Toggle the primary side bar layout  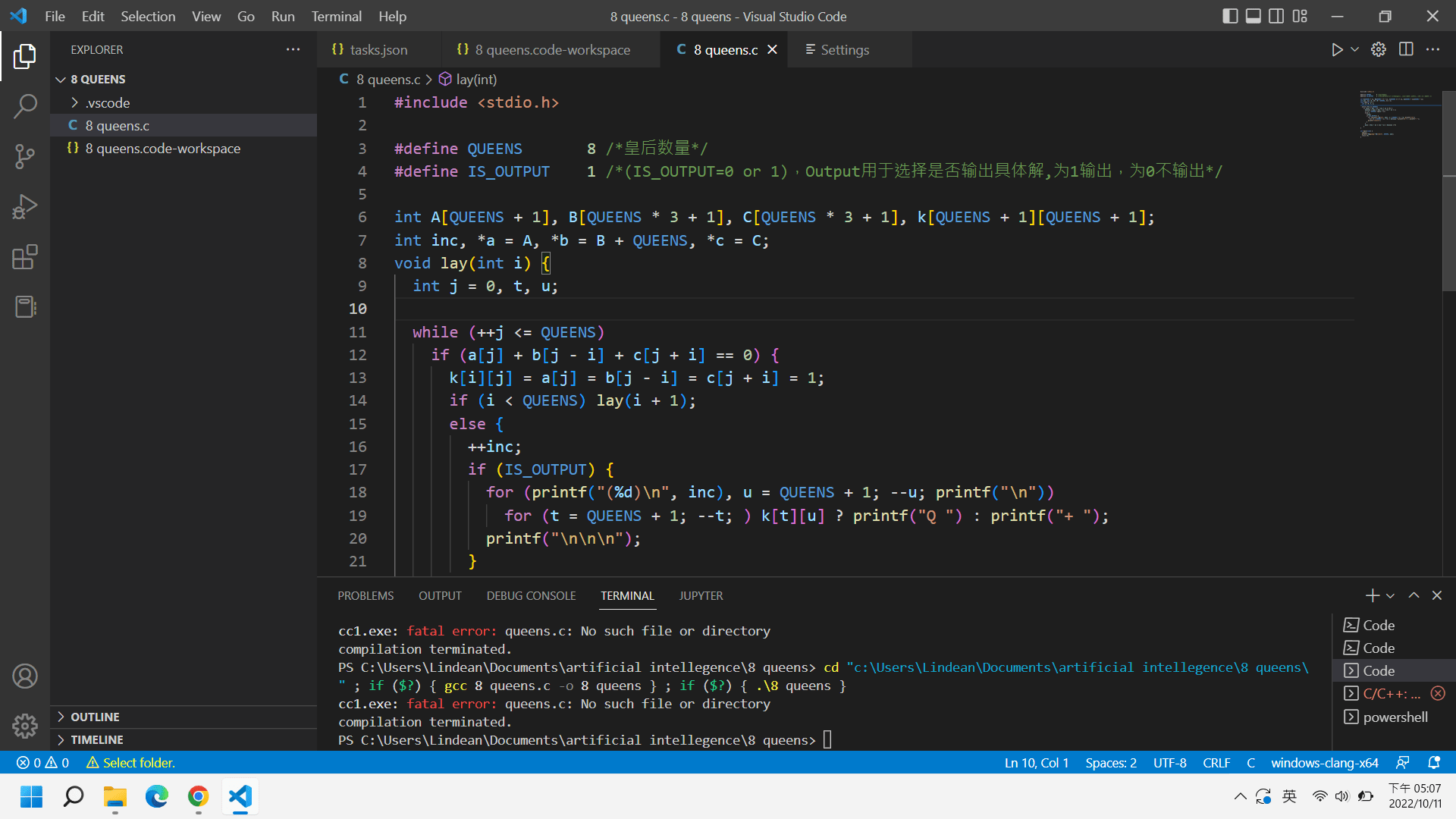[1230, 16]
